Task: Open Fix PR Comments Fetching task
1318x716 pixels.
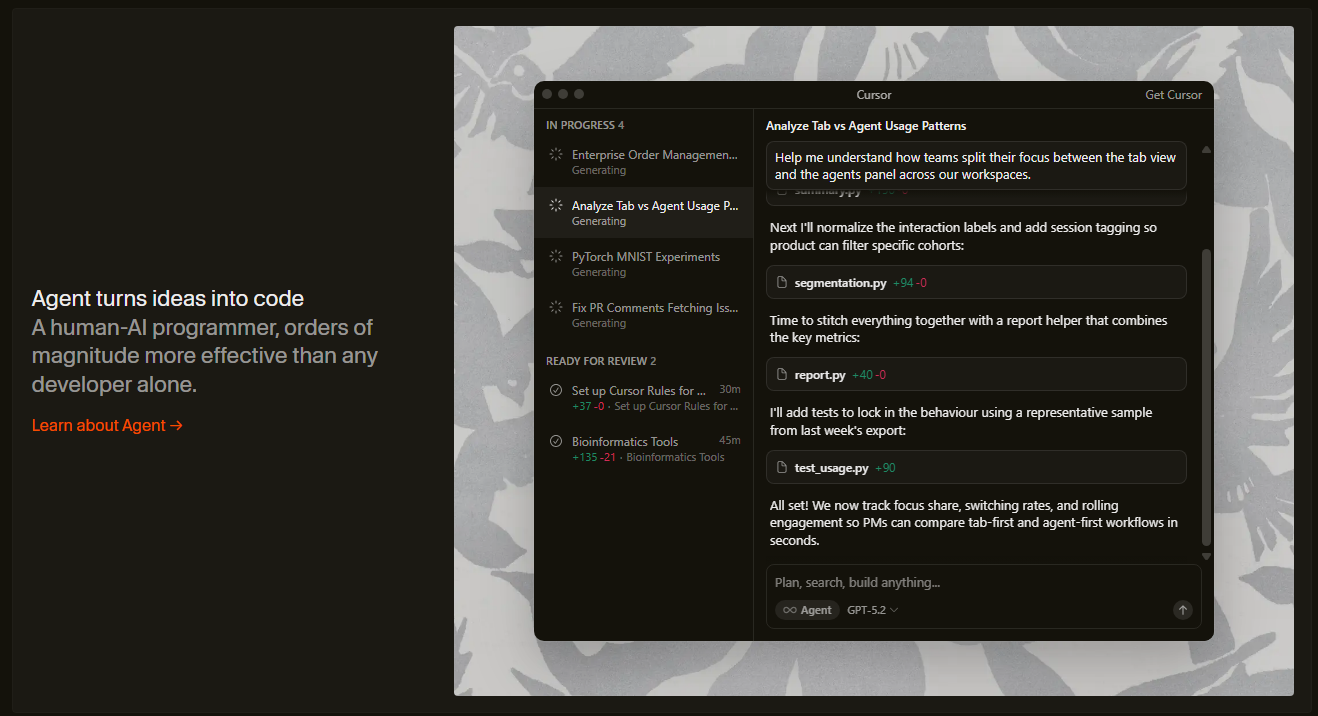Action: click(x=643, y=314)
